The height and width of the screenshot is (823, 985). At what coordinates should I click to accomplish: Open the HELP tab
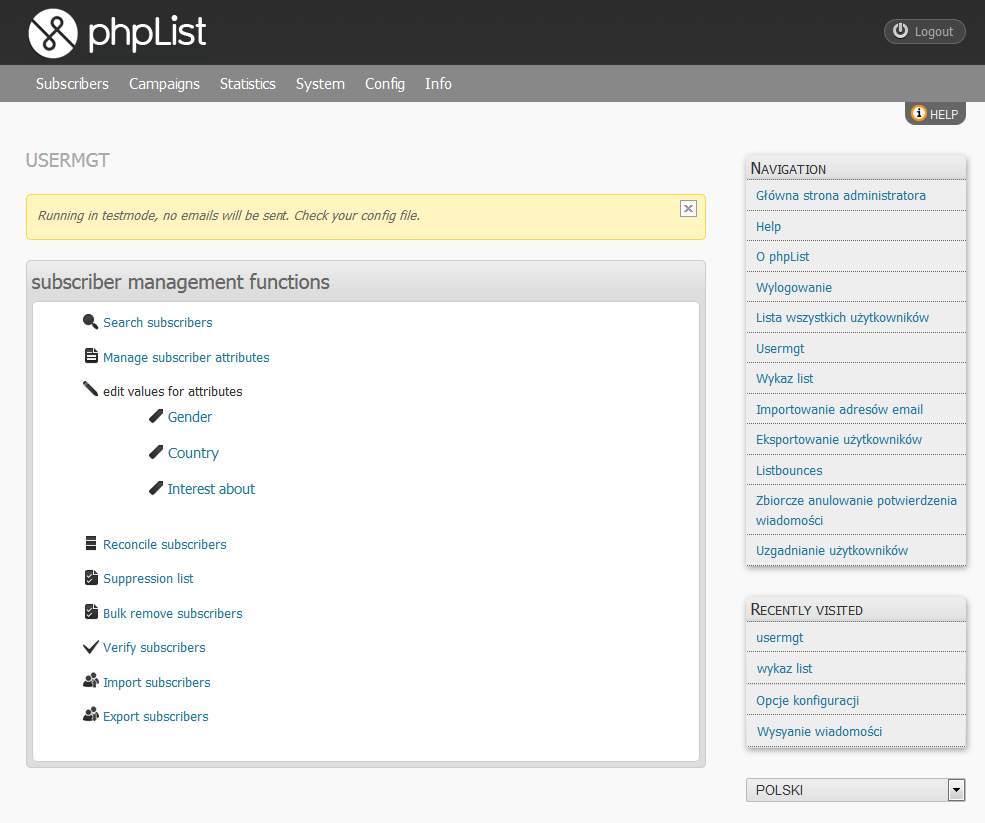pyautogui.click(x=935, y=114)
